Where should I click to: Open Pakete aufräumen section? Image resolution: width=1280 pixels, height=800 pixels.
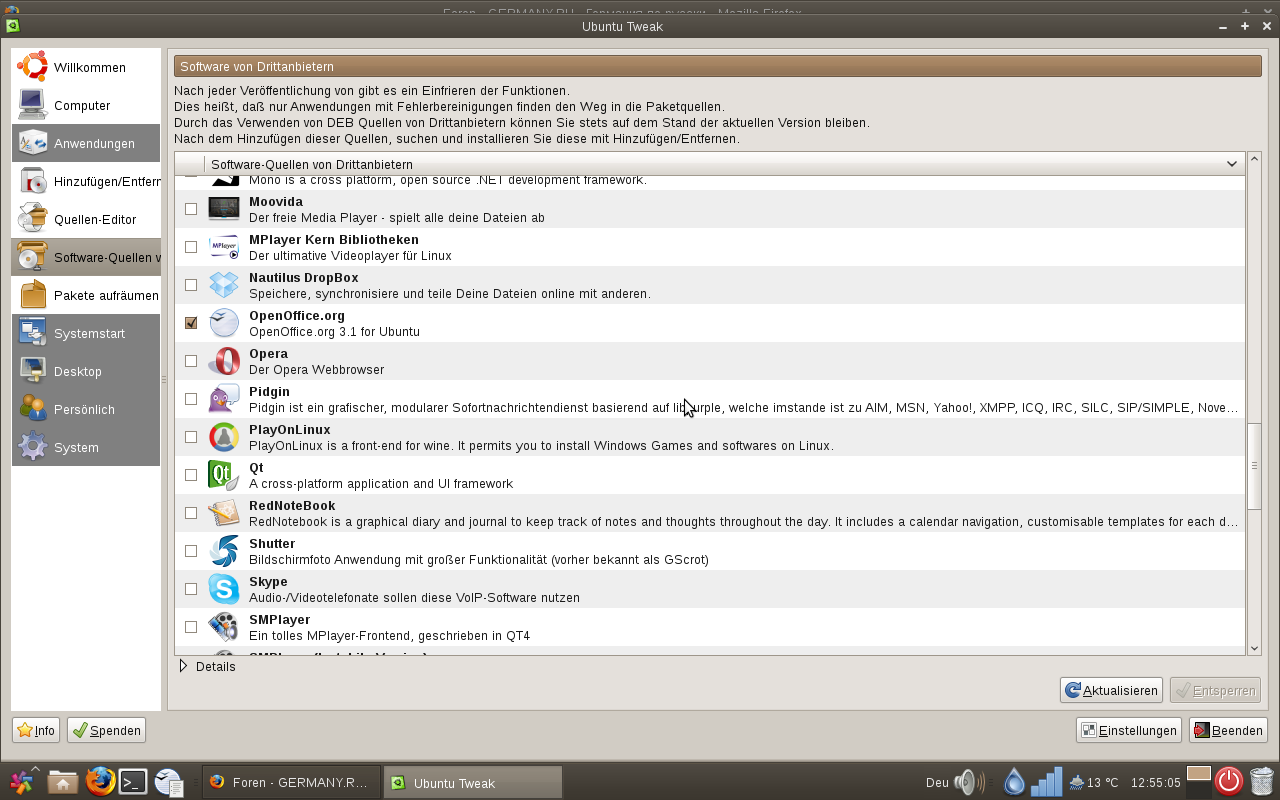(86, 295)
